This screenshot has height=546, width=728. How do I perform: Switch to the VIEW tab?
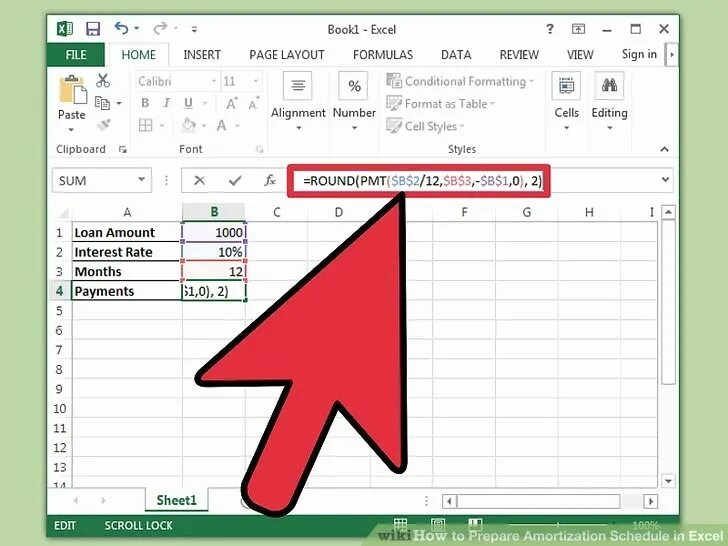580,55
